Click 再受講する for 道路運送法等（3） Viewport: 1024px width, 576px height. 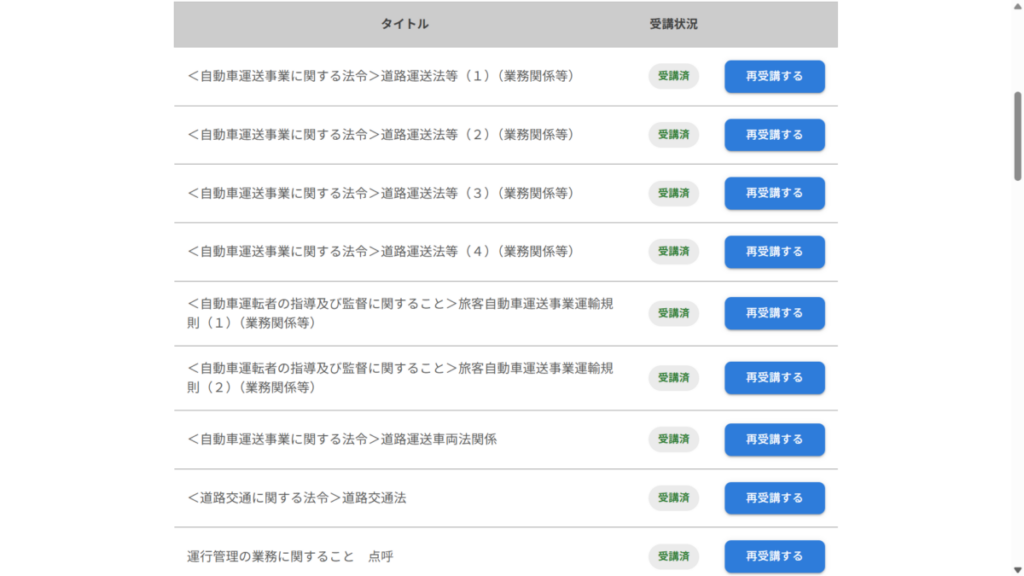click(774, 193)
